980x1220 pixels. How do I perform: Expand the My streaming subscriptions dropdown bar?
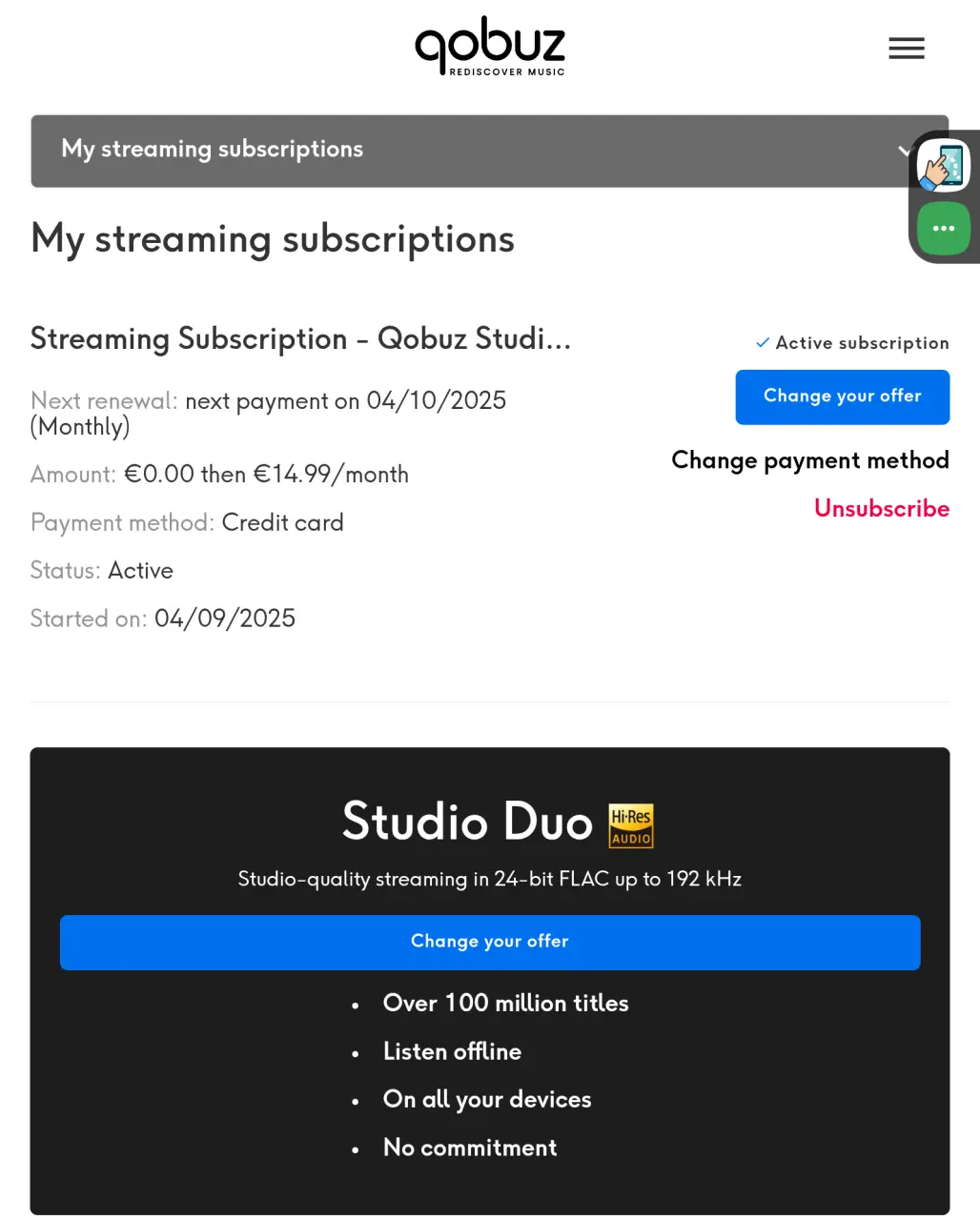click(x=490, y=151)
